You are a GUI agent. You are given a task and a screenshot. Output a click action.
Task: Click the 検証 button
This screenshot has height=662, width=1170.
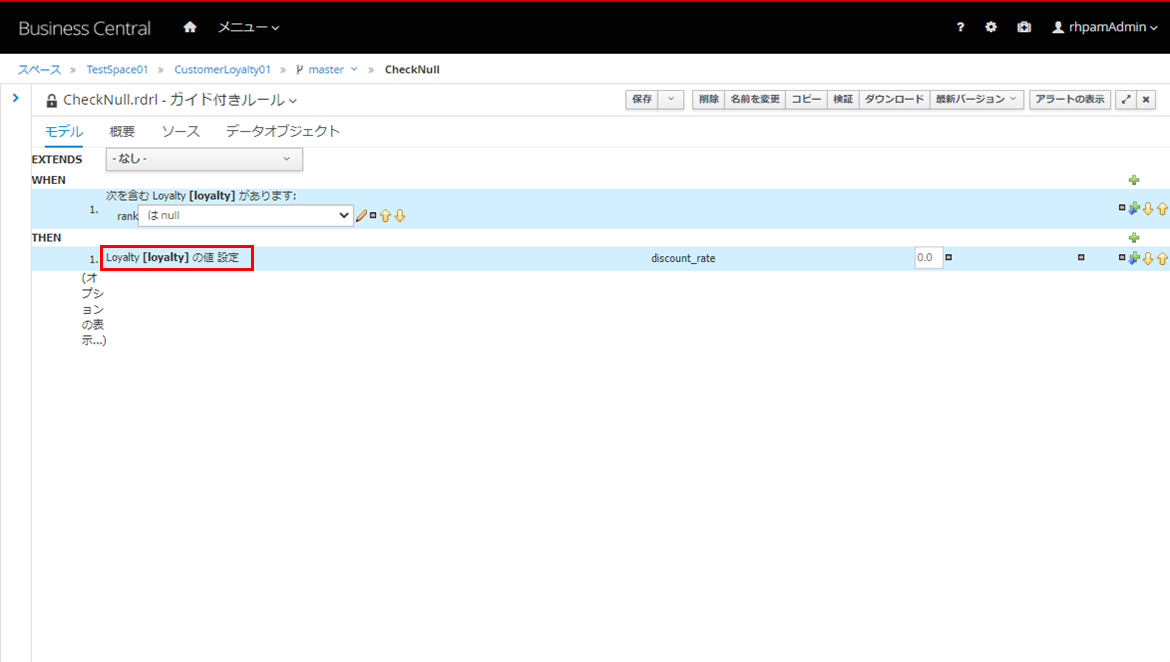click(842, 99)
